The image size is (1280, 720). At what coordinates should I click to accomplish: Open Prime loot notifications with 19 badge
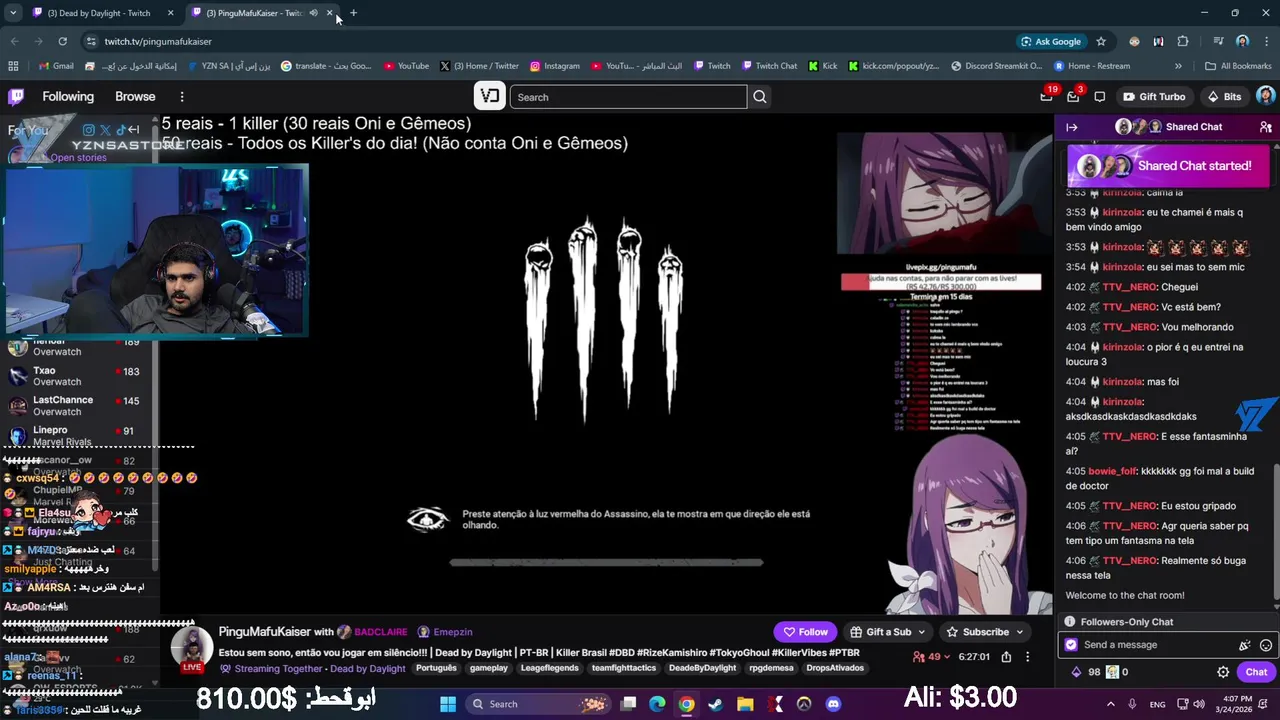pyautogui.click(x=1047, y=96)
